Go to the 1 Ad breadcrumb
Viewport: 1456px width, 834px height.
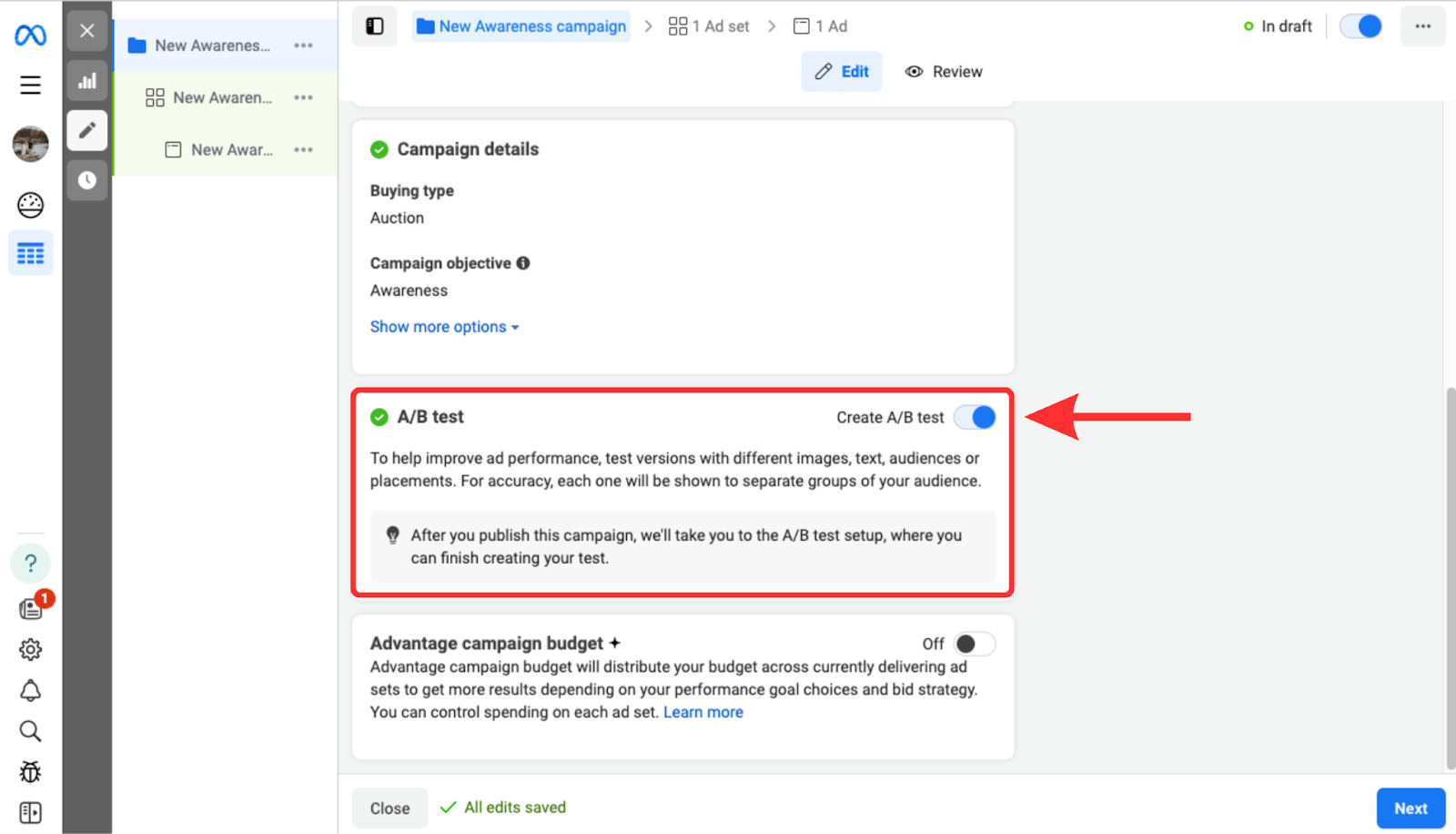820,26
